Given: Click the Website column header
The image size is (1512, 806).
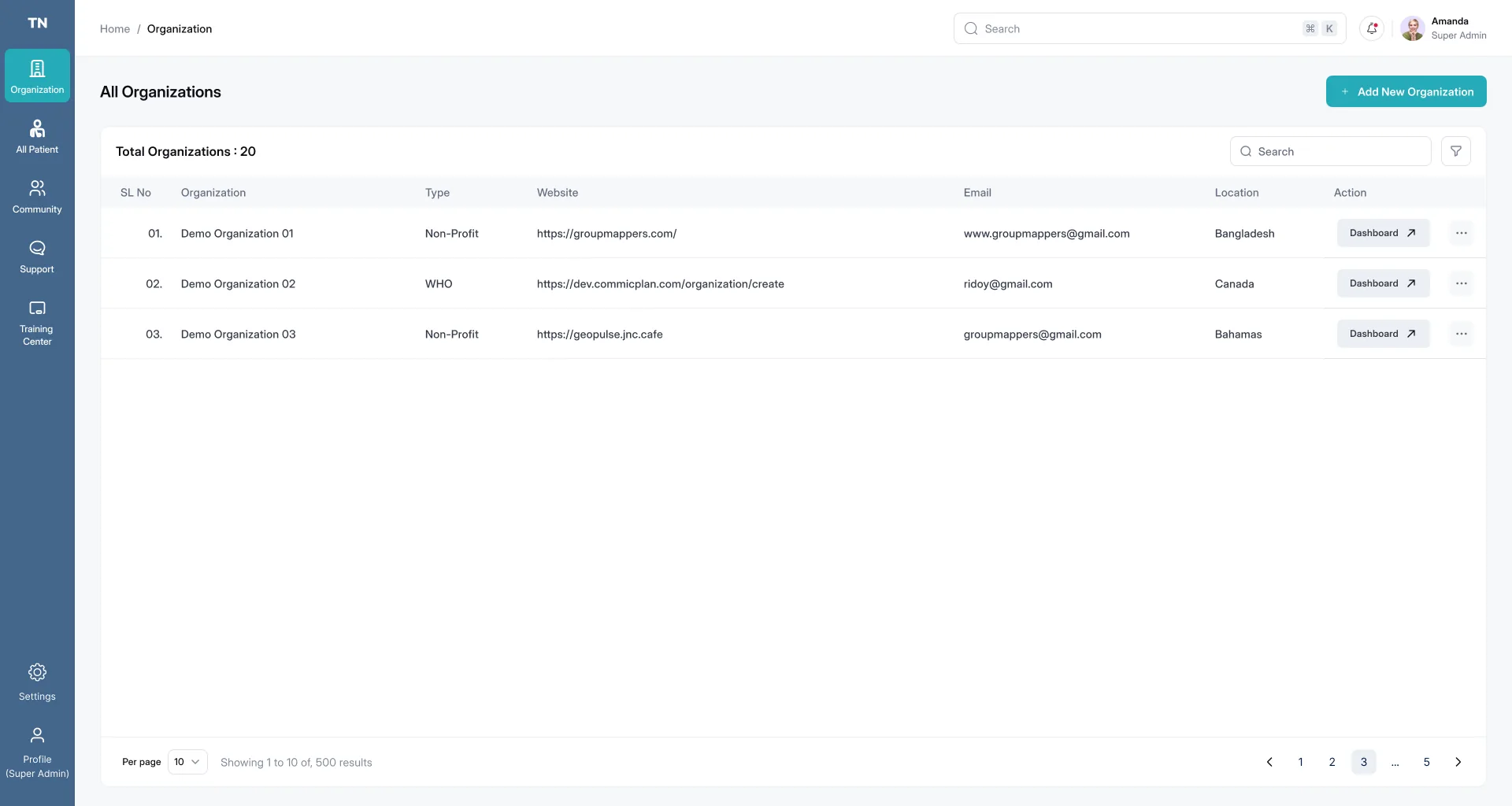Looking at the screenshot, I should (558, 193).
